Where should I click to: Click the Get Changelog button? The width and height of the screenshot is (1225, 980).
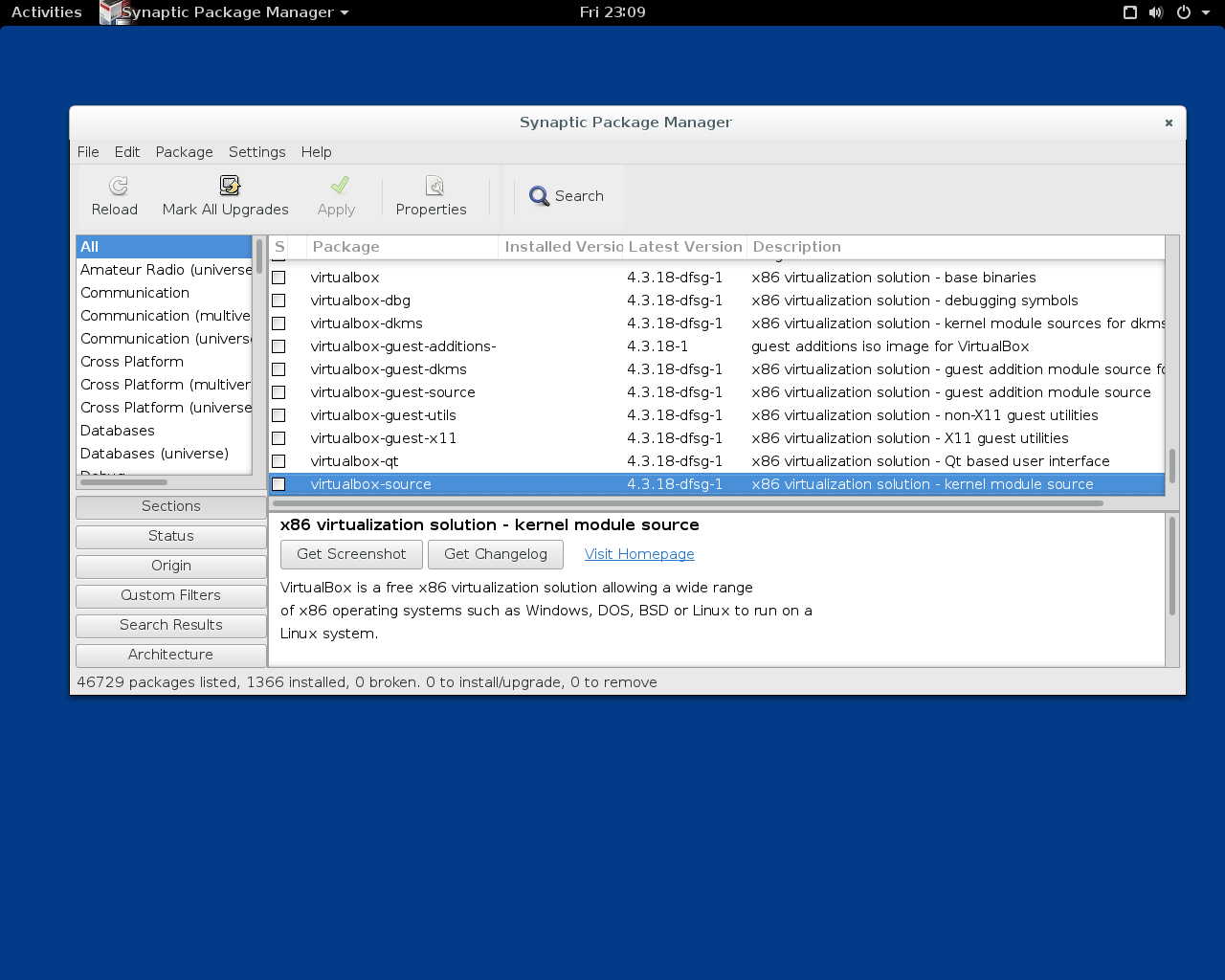point(496,554)
